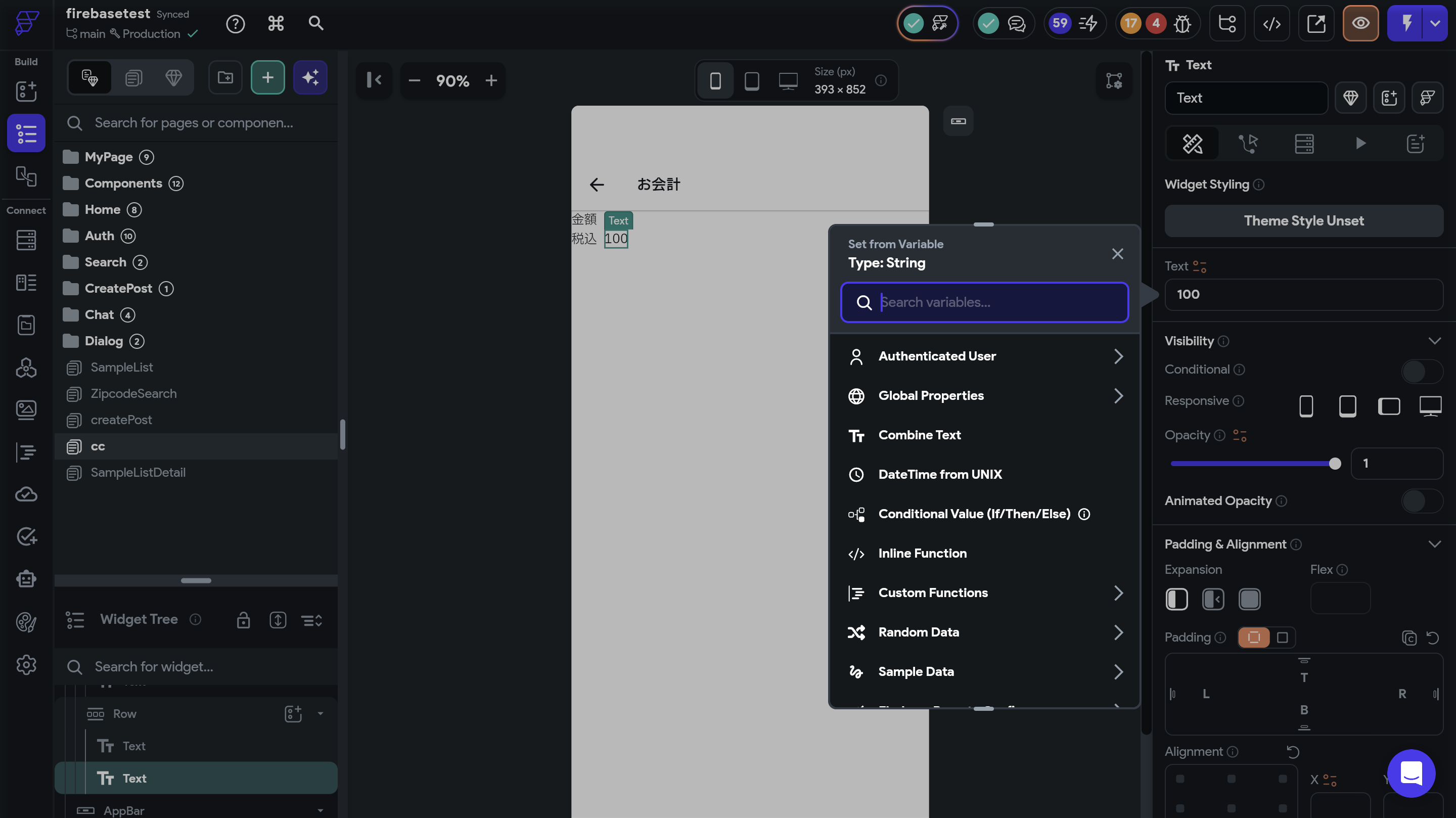Collapse the Padding & Alignment section
The height and width of the screenshot is (818, 1456).
point(1434,544)
